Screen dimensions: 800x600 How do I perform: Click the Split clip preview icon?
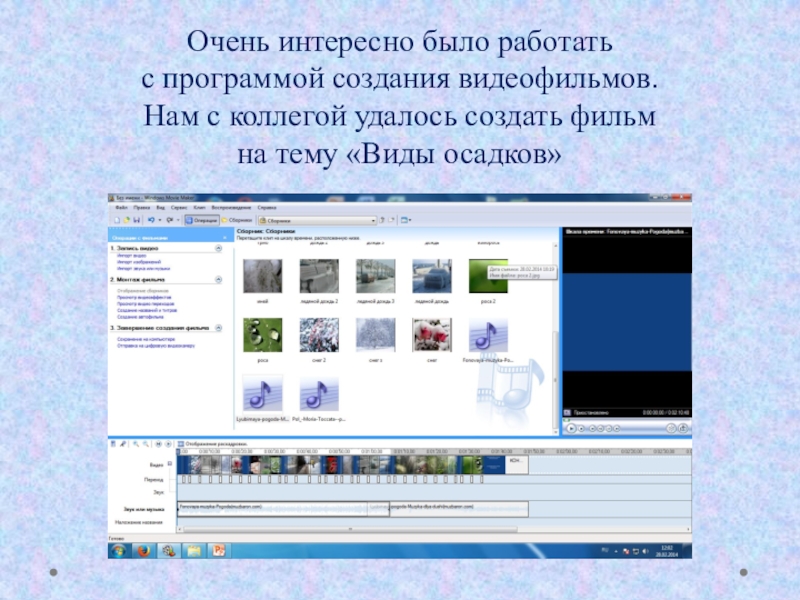tap(671, 429)
